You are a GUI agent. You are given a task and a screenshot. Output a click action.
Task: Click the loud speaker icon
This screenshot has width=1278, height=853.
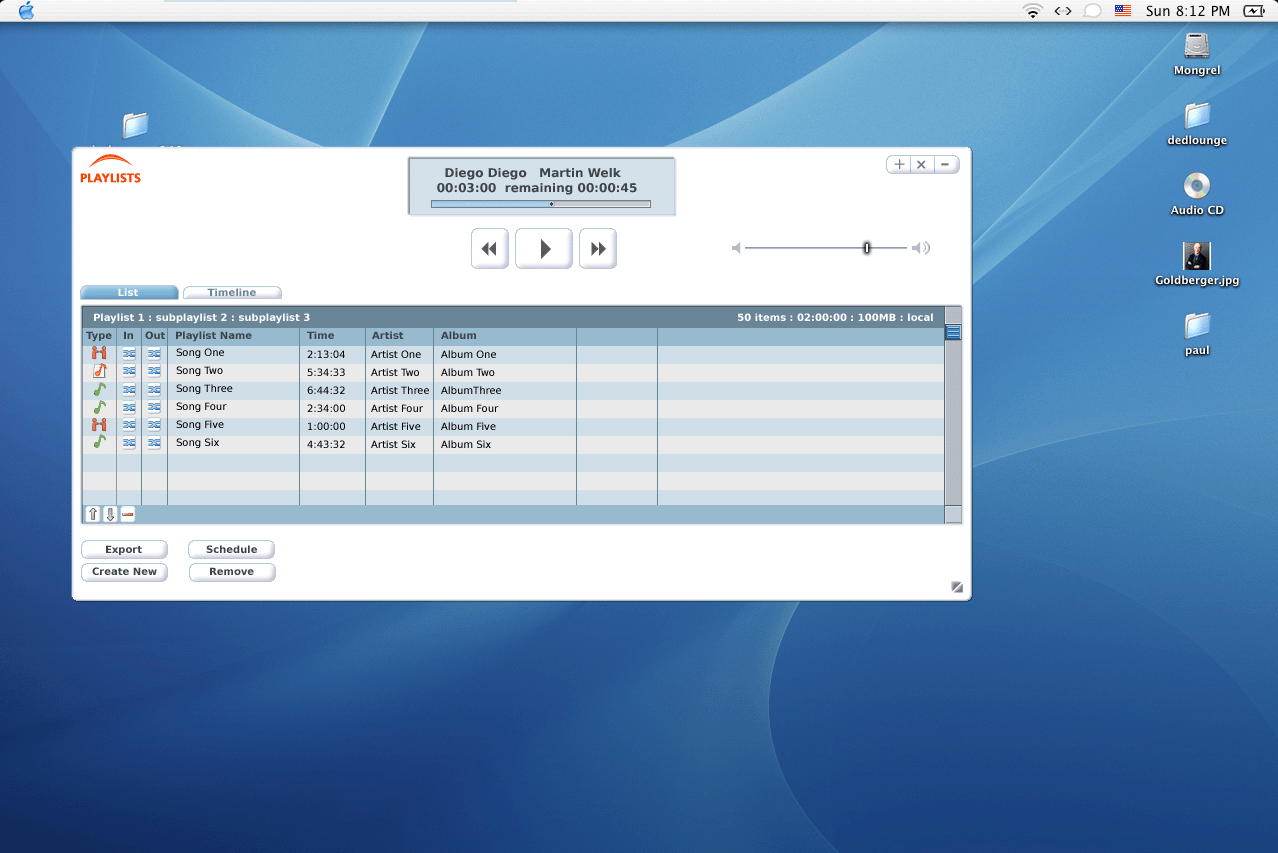[x=921, y=248]
